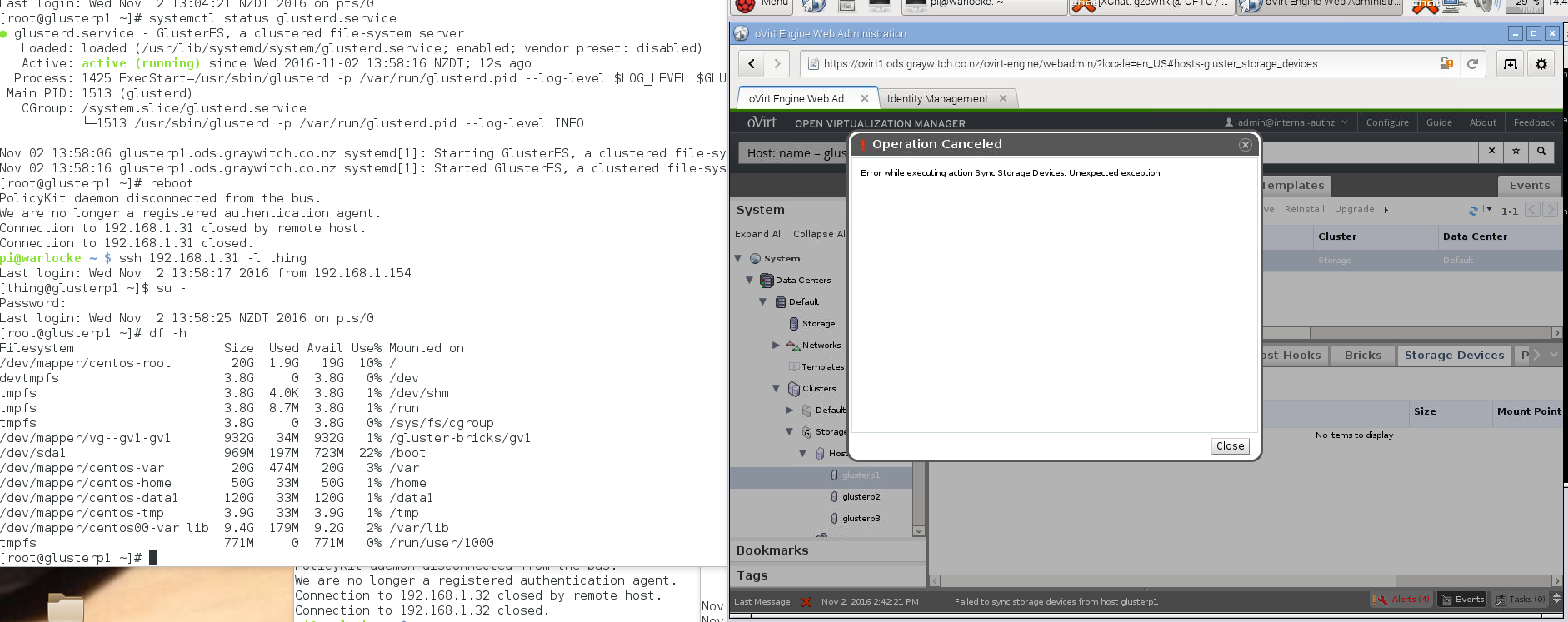Collapse the System tree node
This screenshot has height=622, width=1568.
tap(738, 259)
